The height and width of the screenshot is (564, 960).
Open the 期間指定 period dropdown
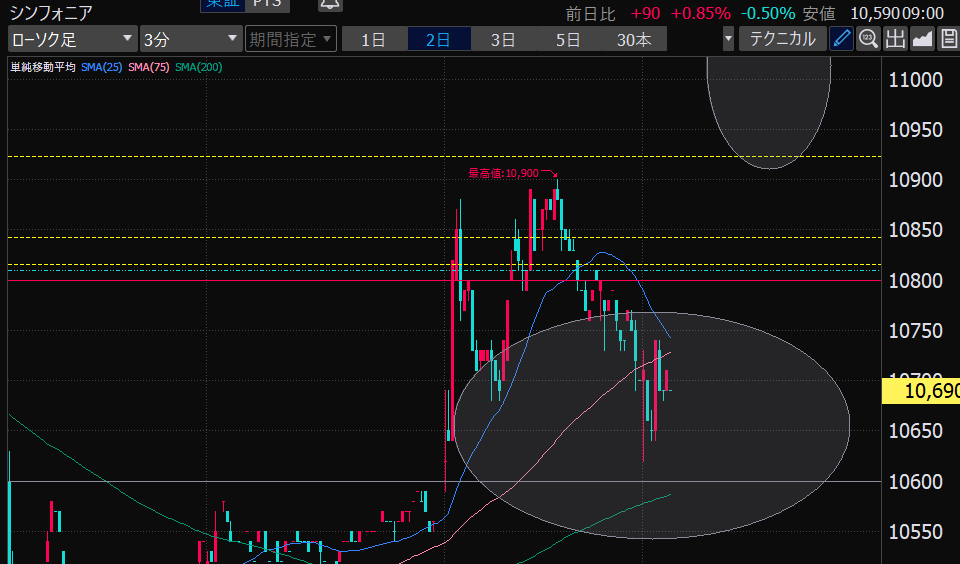[x=290, y=39]
